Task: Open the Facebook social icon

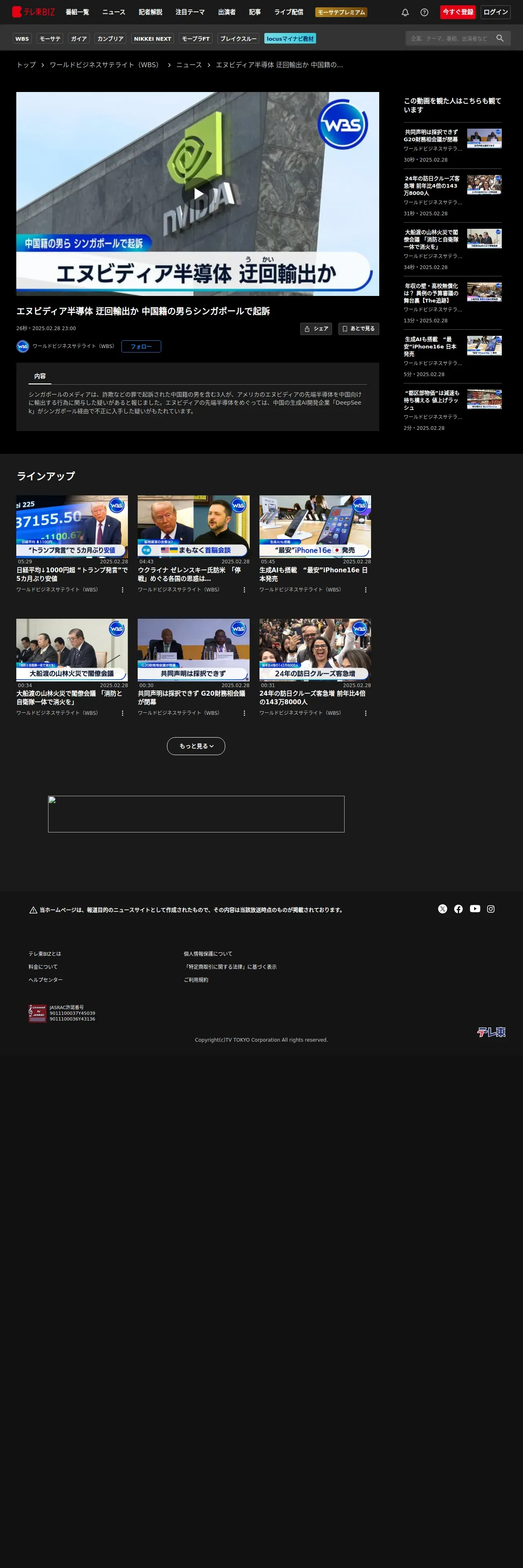Action: point(459,909)
